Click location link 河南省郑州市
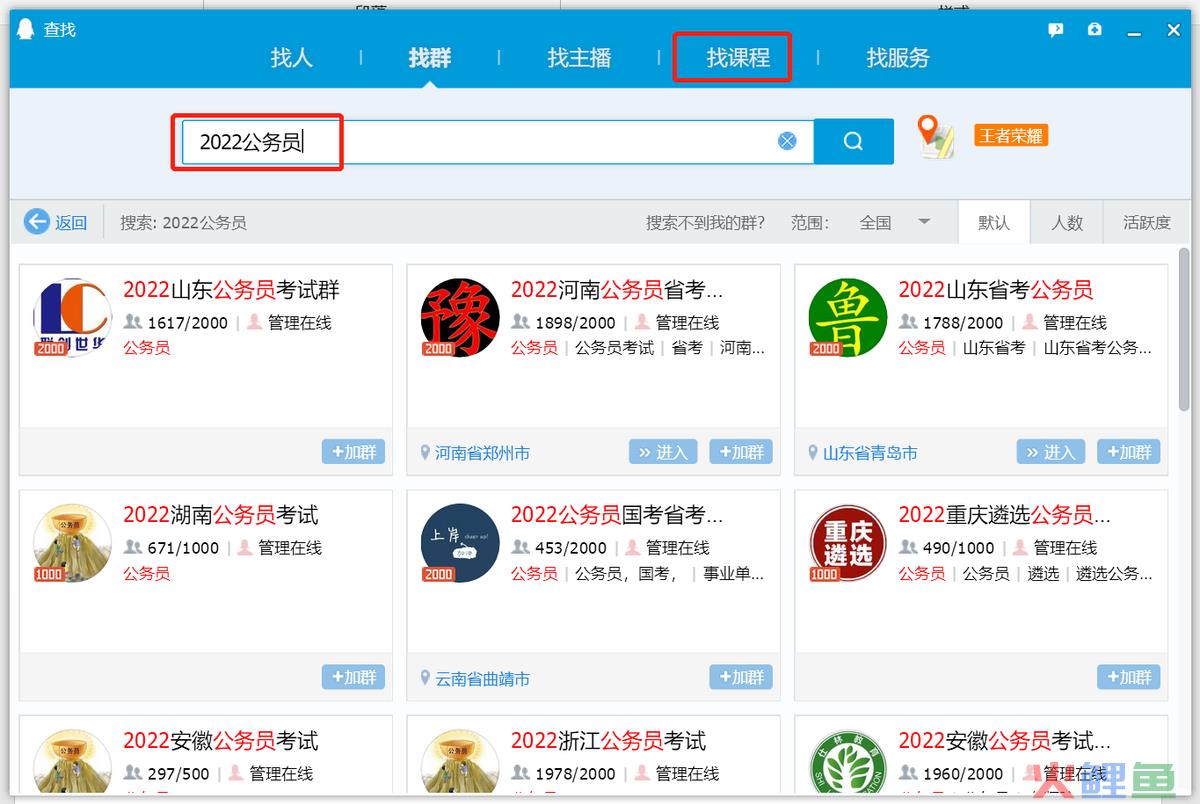1200x804 pixels. click(482, 453)
